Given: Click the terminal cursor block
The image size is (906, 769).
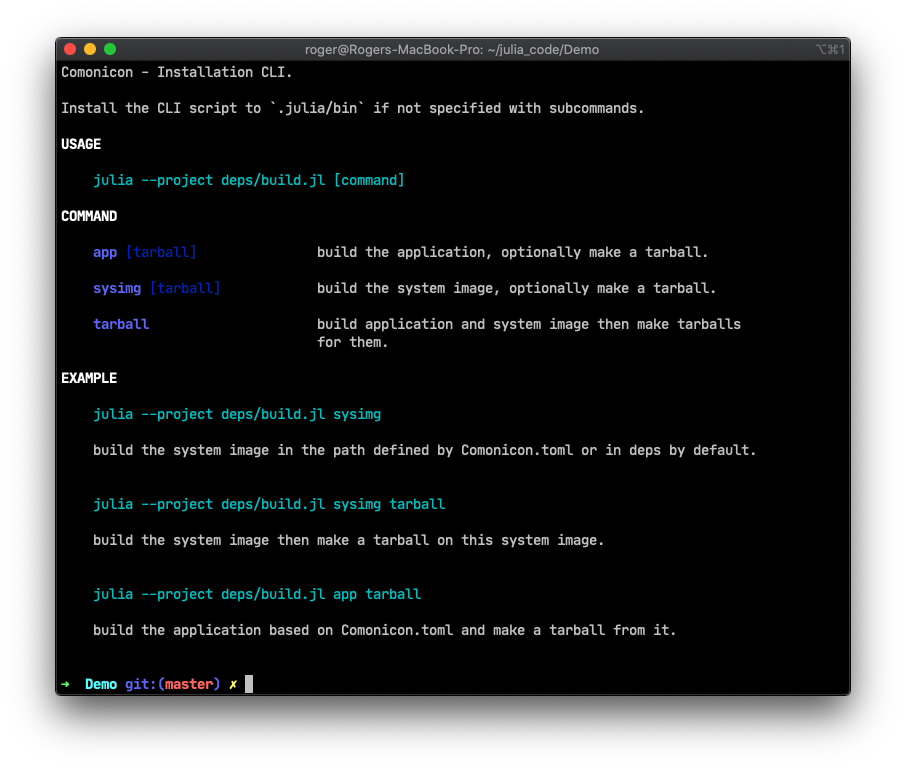Looking at the screenshot, I should pyautogui.click(x=249, y=684).
